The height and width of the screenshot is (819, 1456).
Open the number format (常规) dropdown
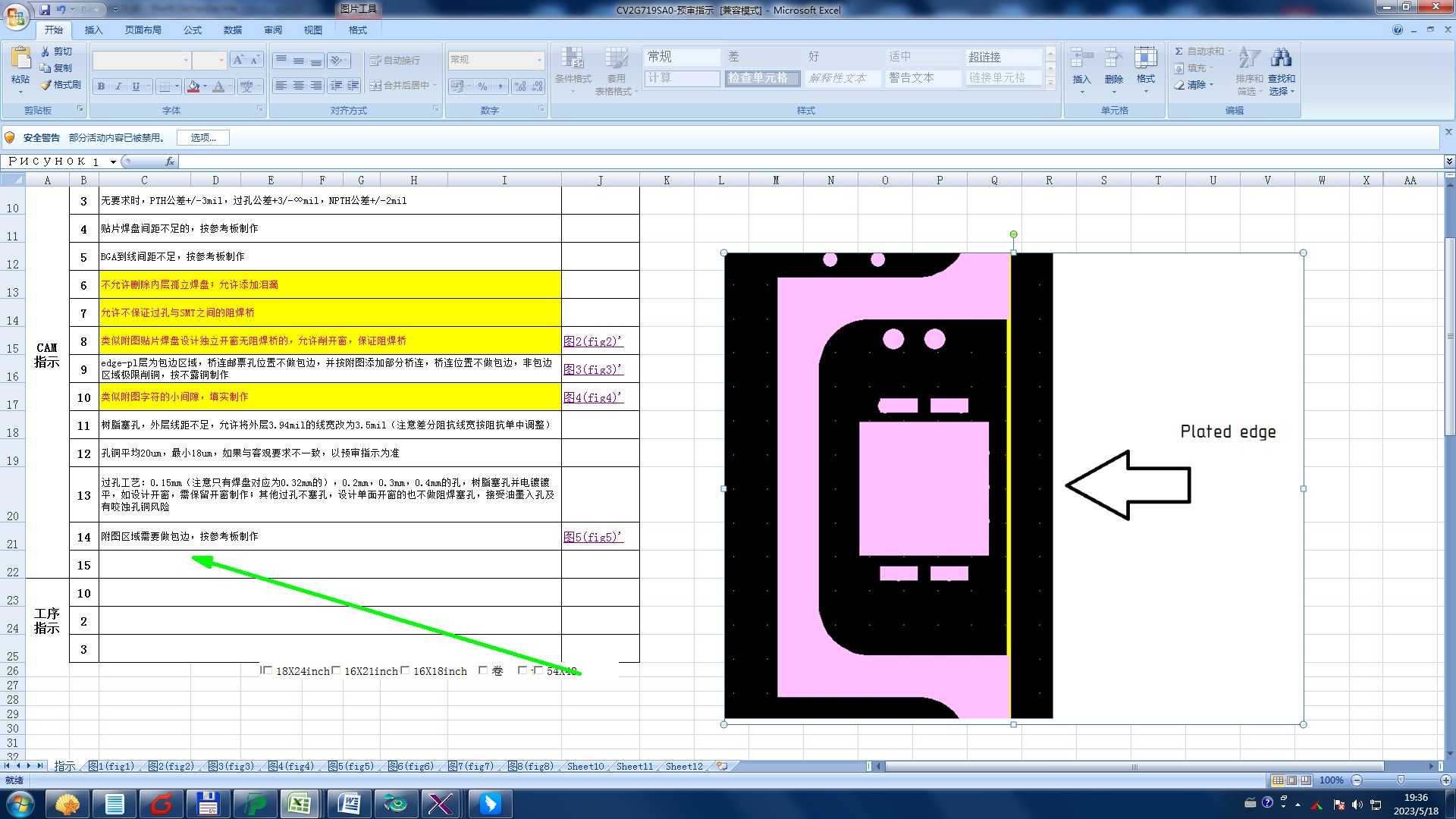[x=539, y=60]
